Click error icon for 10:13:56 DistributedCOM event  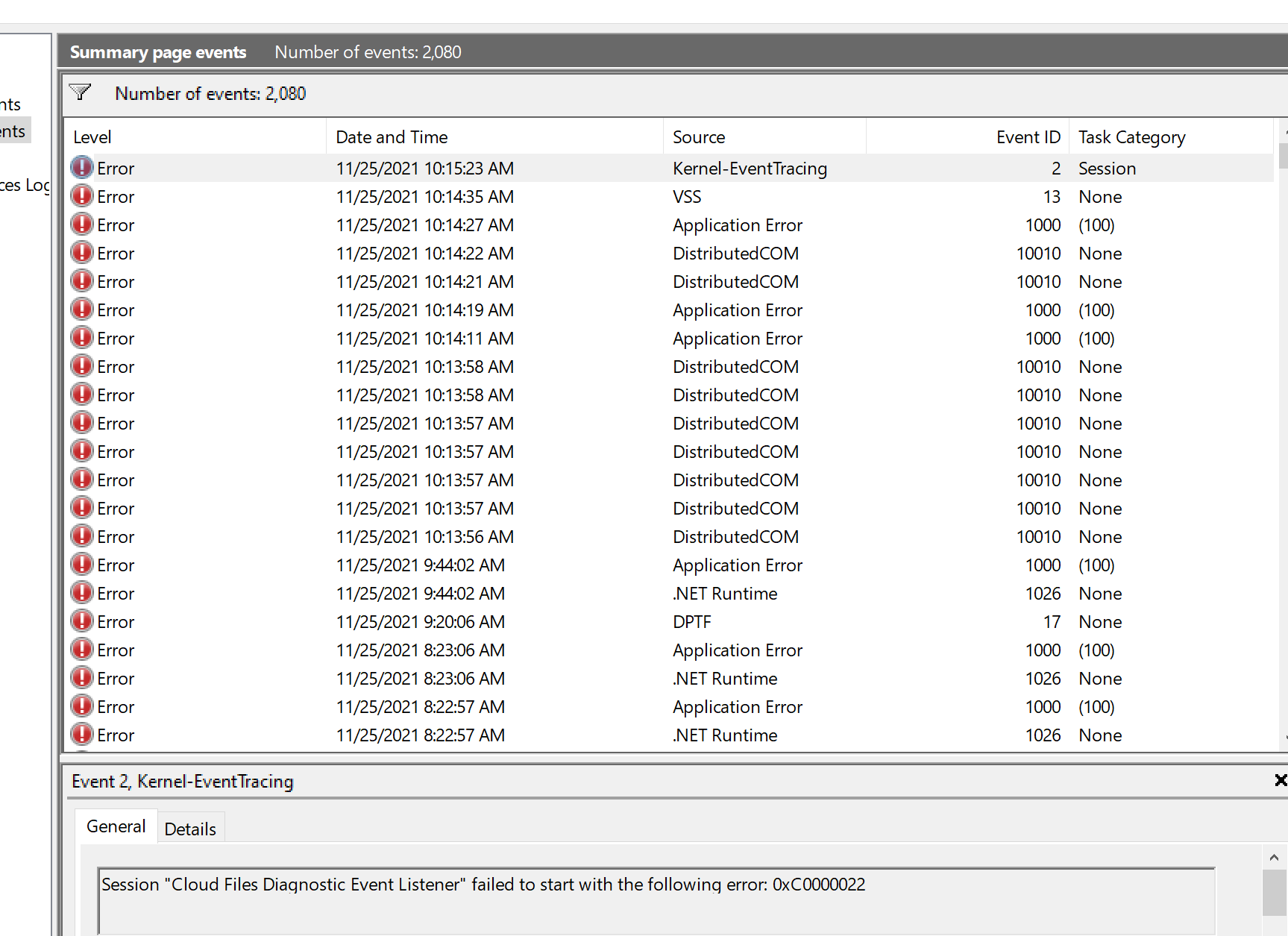click(81, 536)
